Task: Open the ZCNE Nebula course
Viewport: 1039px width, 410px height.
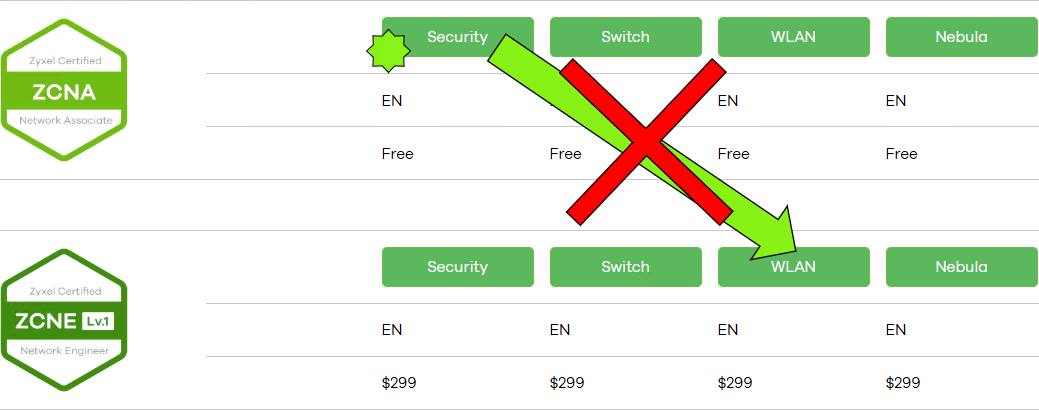Action: (961, 267)
